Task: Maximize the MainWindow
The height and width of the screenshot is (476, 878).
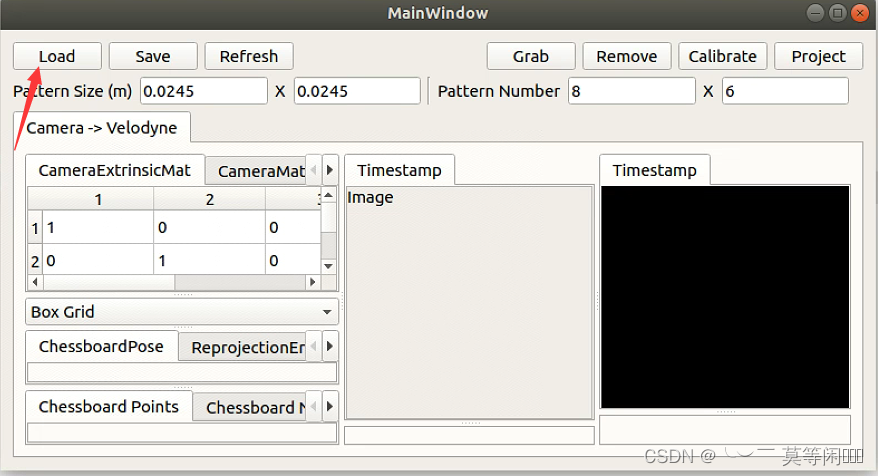Action: point(838,13)
